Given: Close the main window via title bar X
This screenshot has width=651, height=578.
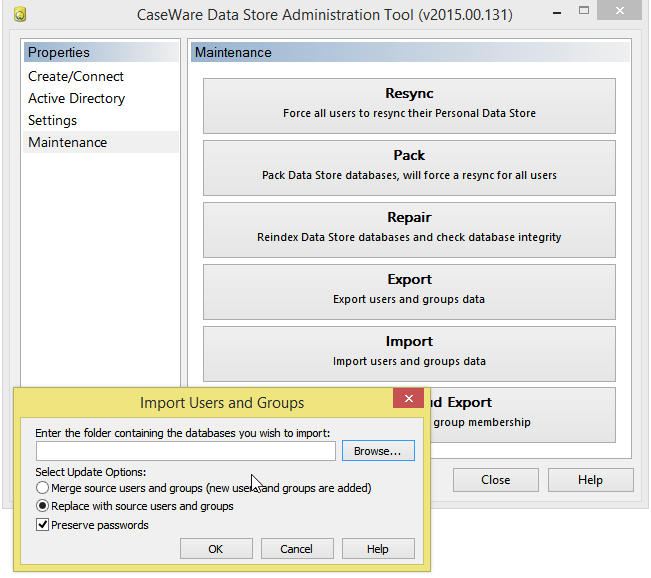Looking at the screenshot, I should pyautogui.click(x=619, y=10).
